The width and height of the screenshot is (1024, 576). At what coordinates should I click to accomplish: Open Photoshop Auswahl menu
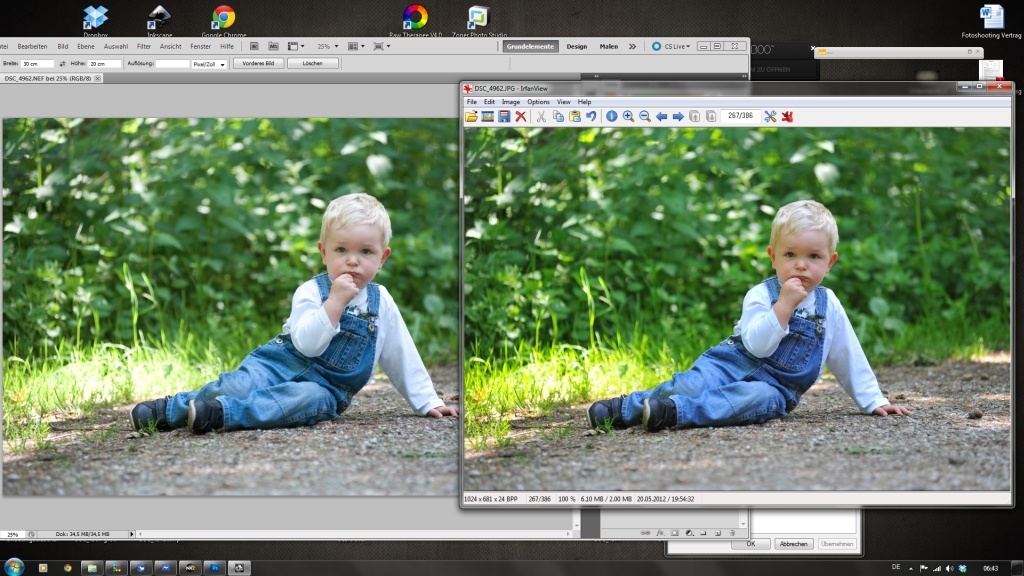116,46
